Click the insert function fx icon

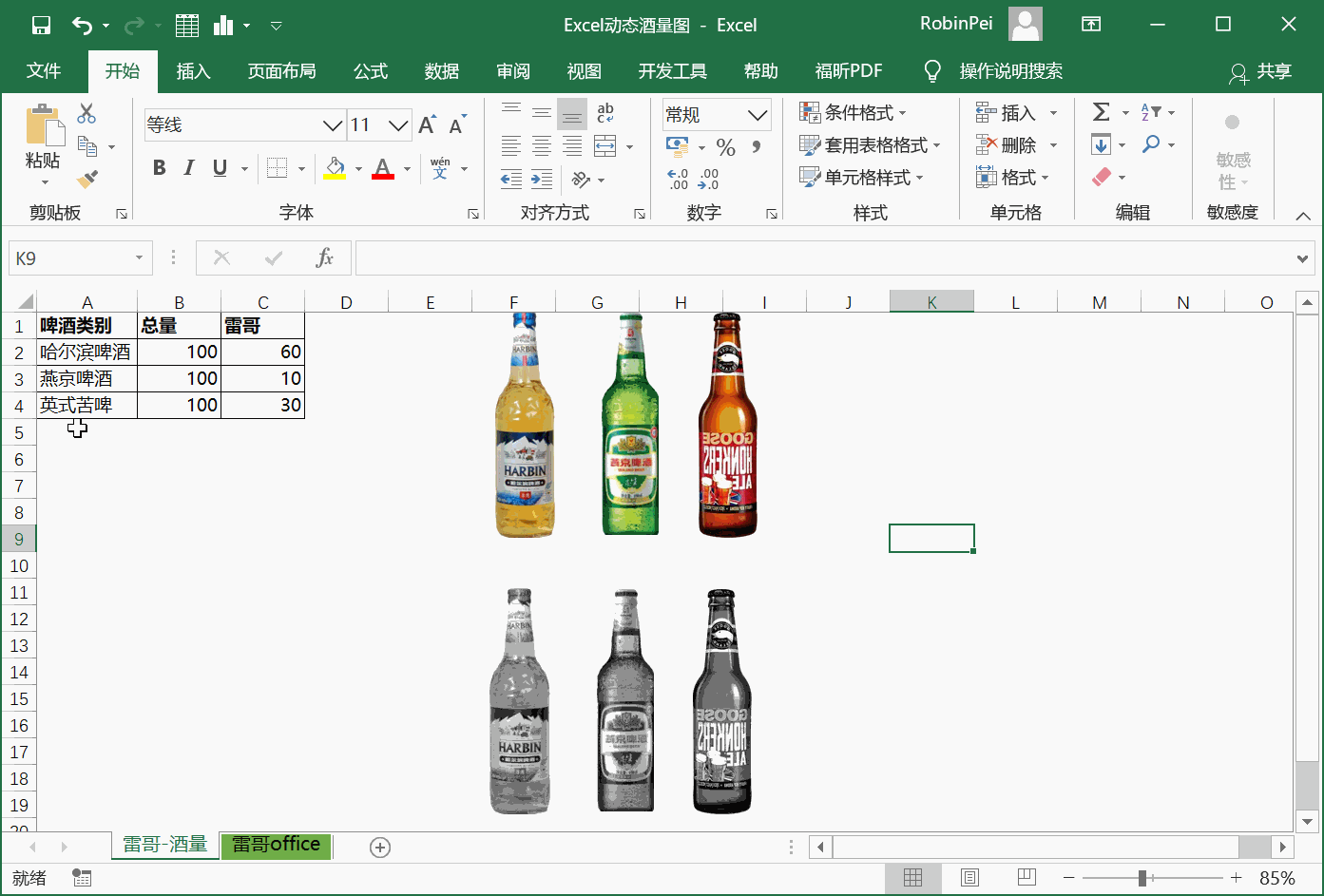point(324,257)
